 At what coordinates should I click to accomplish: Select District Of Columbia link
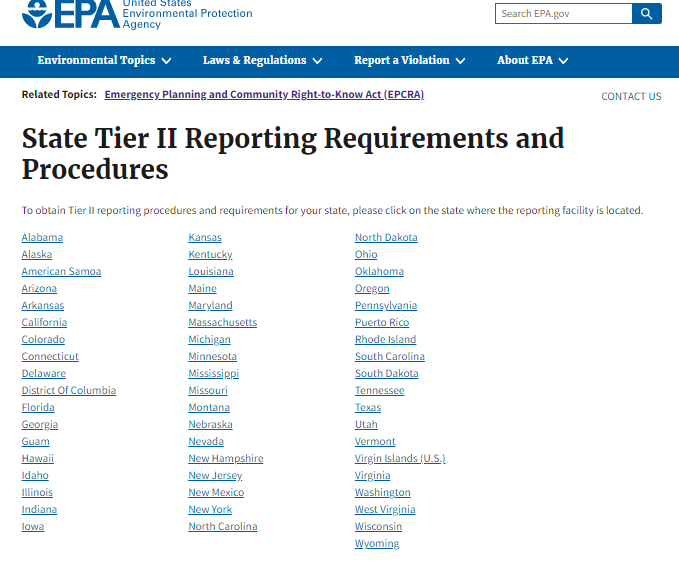69,390
